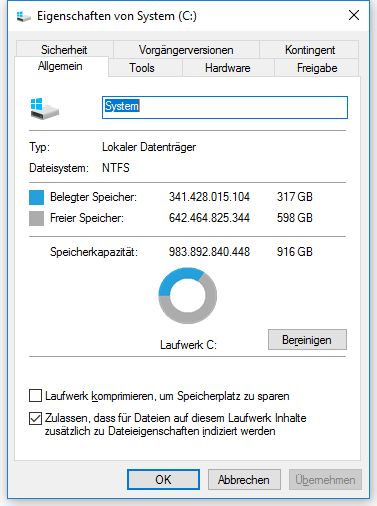Click the Bereinigen button
The image size is (377, 506).
click(x=307, y=340)
